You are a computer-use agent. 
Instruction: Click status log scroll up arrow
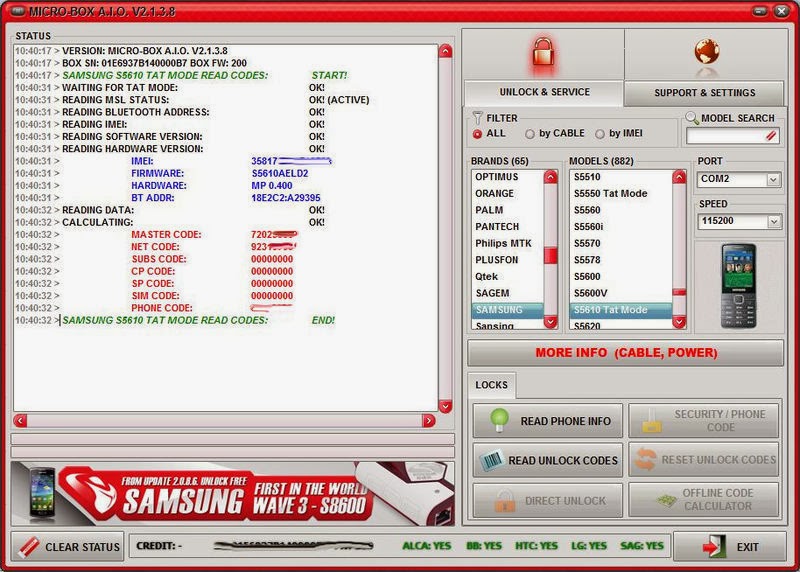click(445, 51)
